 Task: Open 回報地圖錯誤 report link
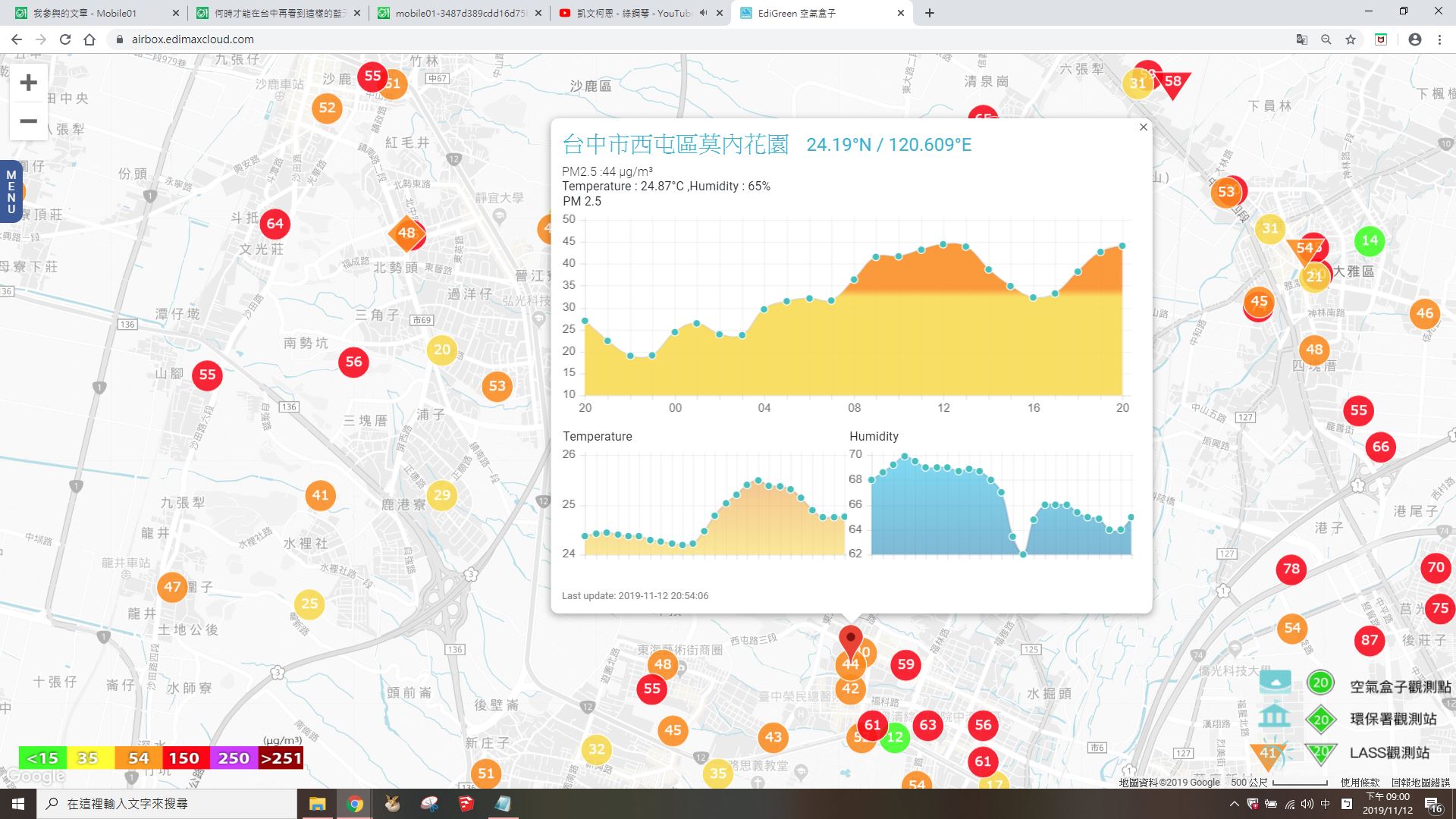point(1420,783)
